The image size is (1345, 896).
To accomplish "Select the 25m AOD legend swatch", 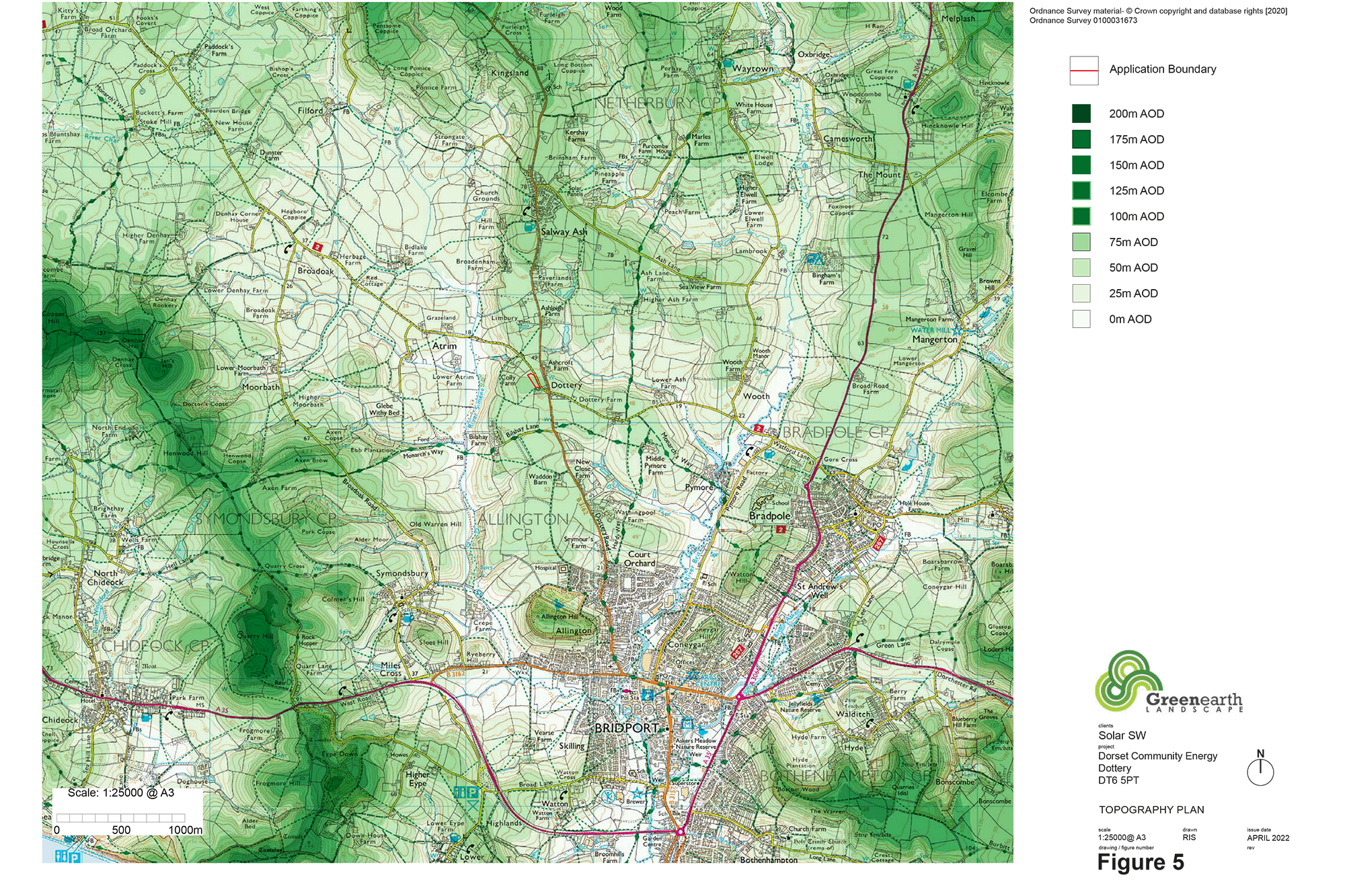I will click(1081, 293).
